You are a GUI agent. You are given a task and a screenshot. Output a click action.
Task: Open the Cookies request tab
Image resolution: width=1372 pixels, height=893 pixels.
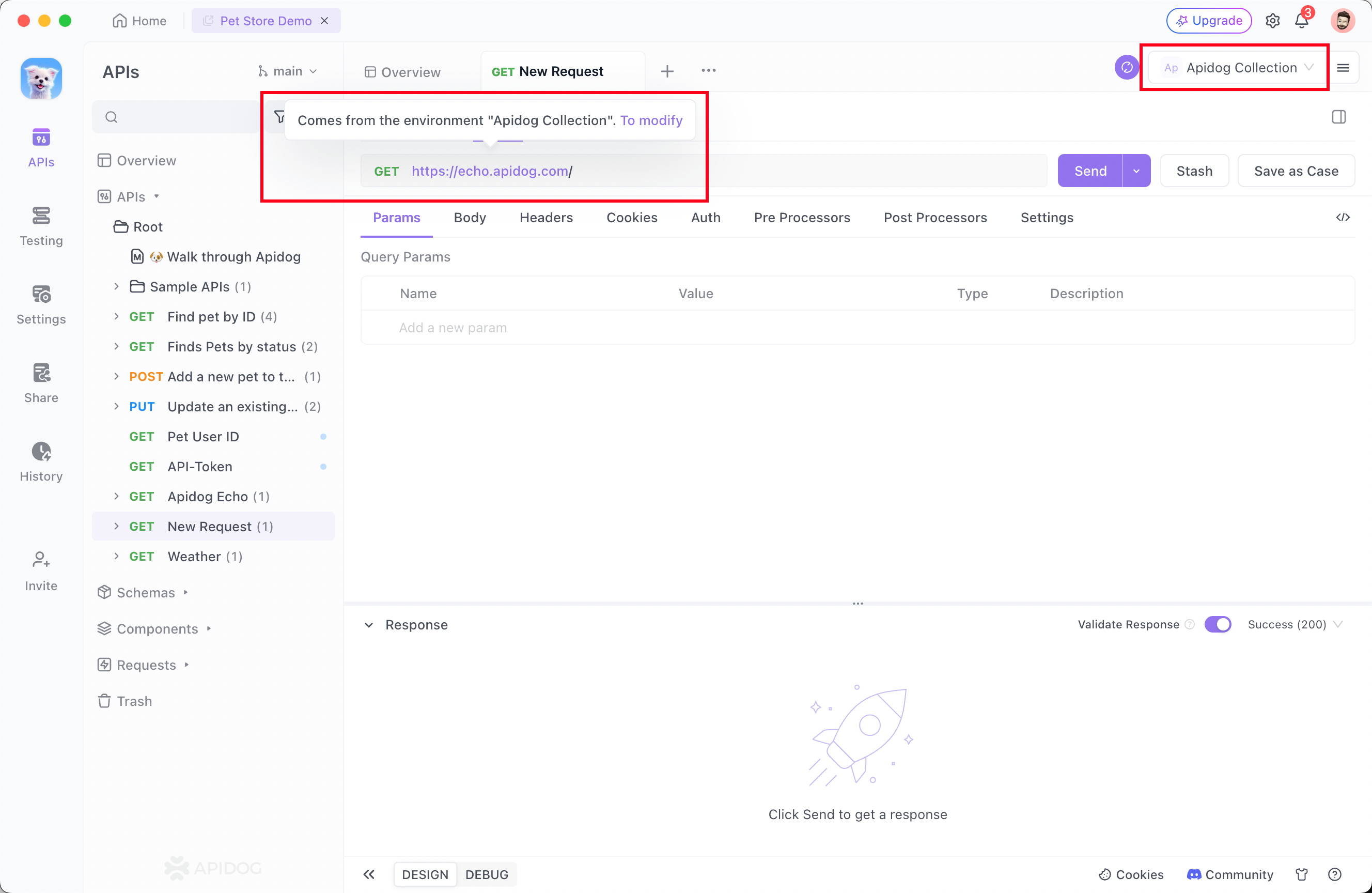[631, 218]
